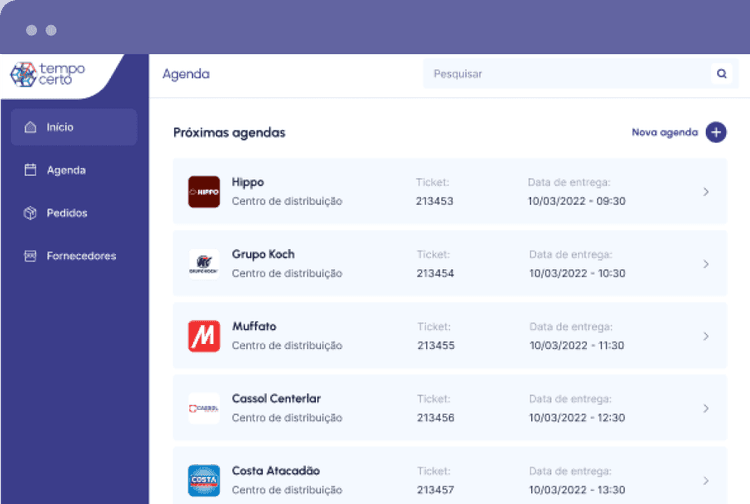Expand the Costa Atacadão row chevron
The image size is (750, 504).
(x=706, y=481)
